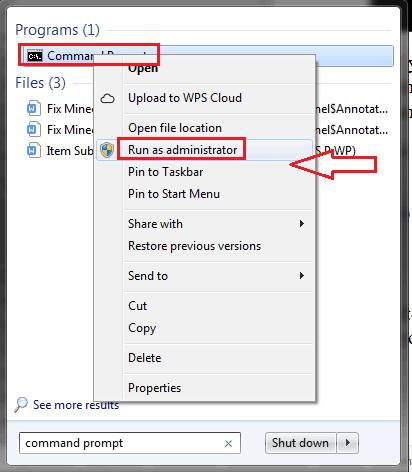This screenshot has height=472, width=412.
Task: Click the magnifier icon beside See more results
Action: pos(21,405)
